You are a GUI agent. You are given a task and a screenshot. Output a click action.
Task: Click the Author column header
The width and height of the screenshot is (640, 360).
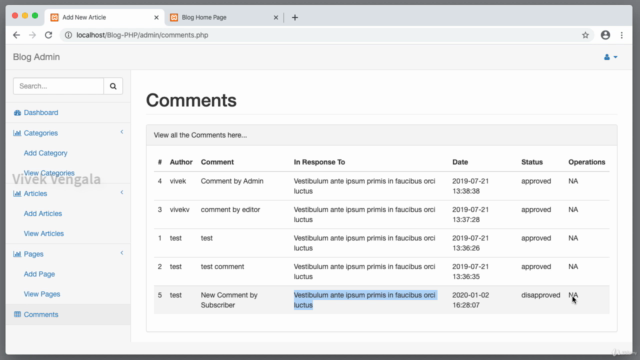pos(181,162)
